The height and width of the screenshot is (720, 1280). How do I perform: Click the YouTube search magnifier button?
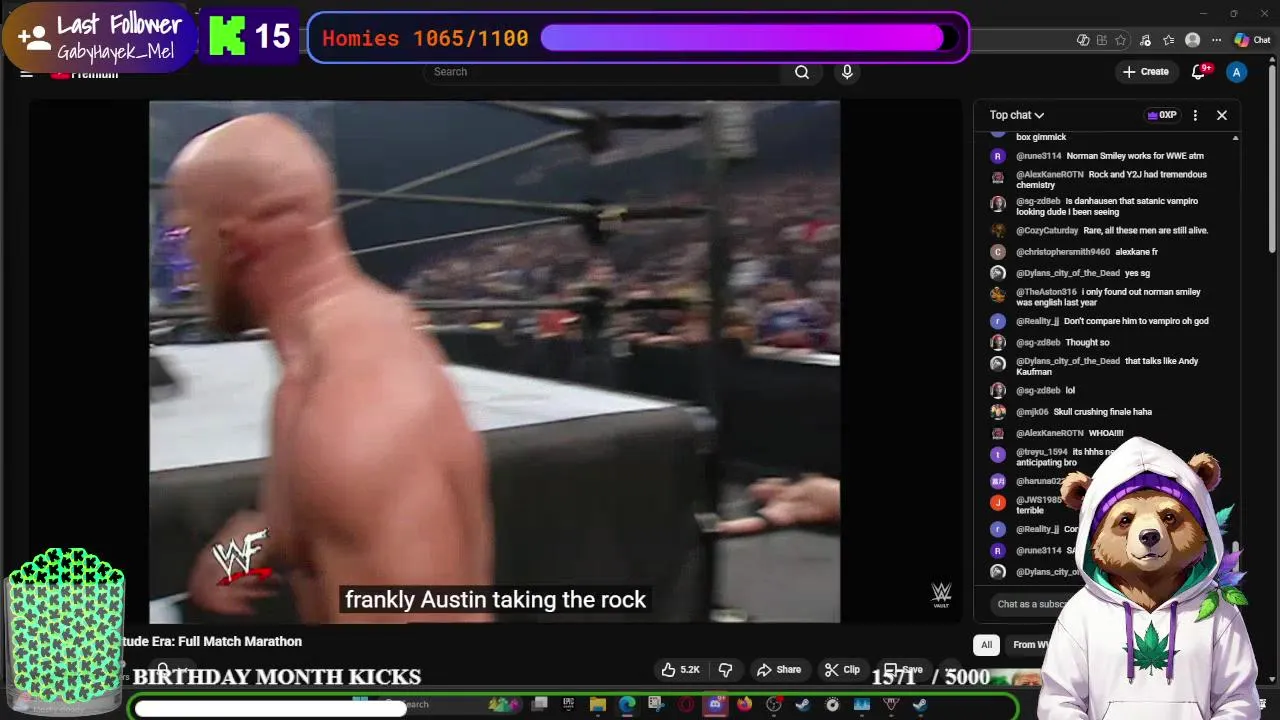pos(801,72)
